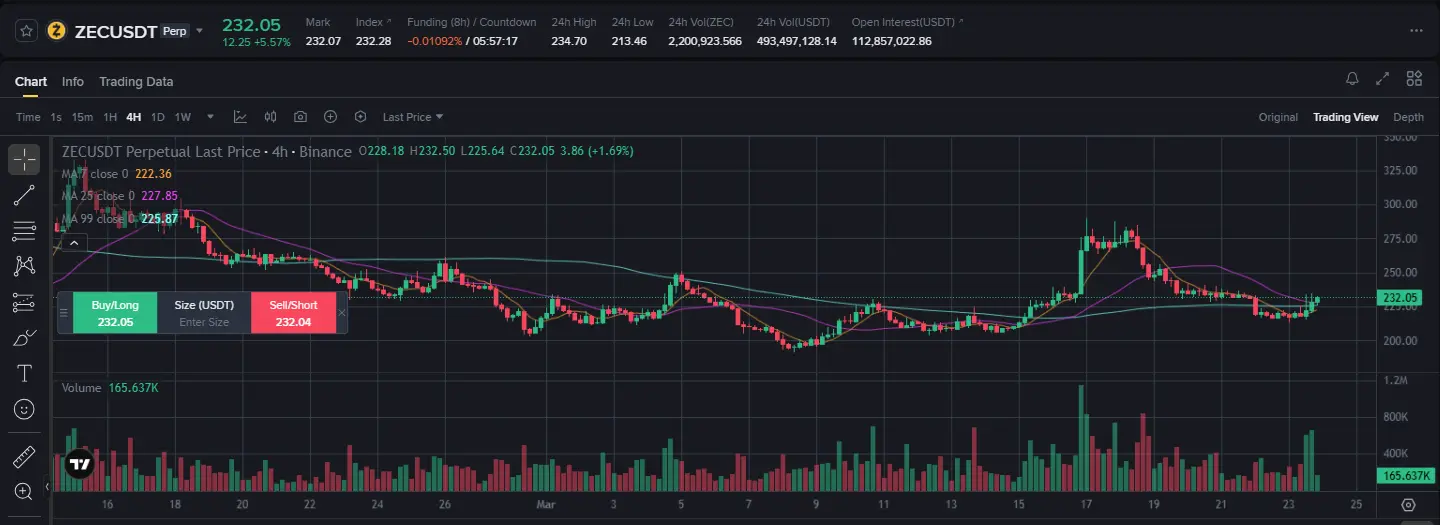The width and height of the screenshot is (1440, 525).
Task: Click the circled plus icon in toolbar
Action: coord(330,117)
